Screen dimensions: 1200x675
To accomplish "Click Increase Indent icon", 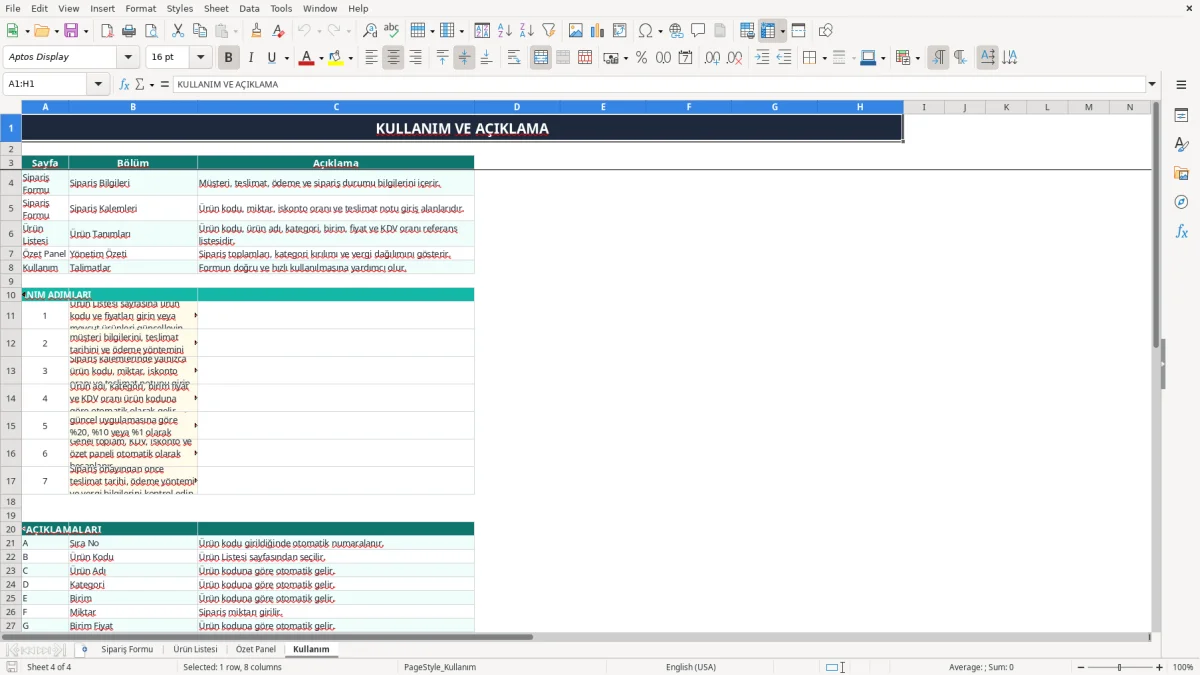I will (762, 58).
